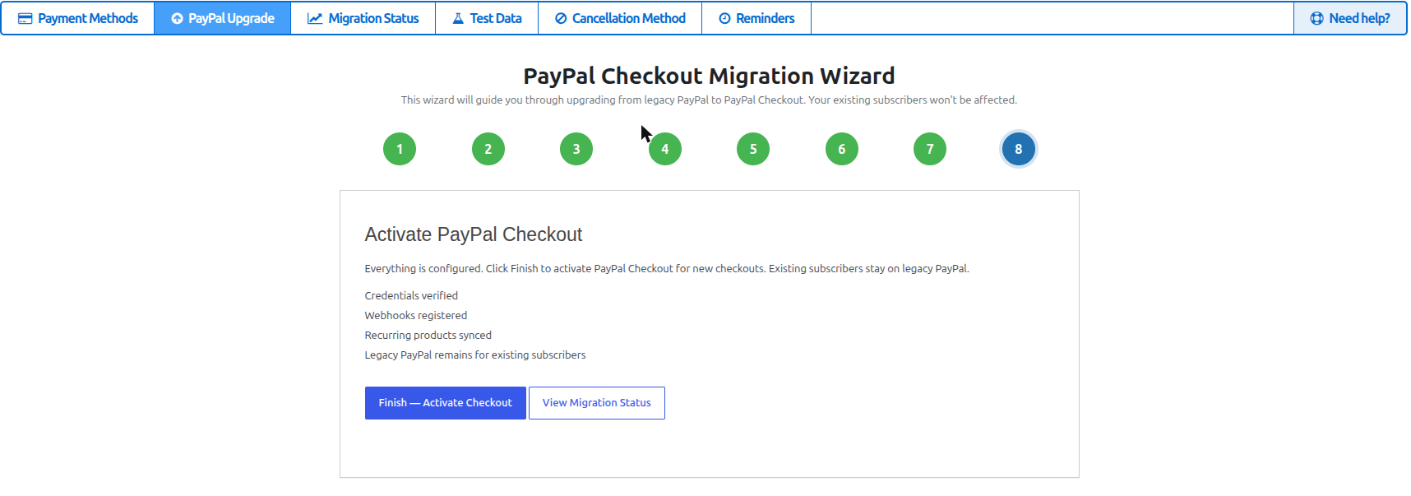
Task: Click the ban icon on Cancellation Method
Action: point(561,18)
